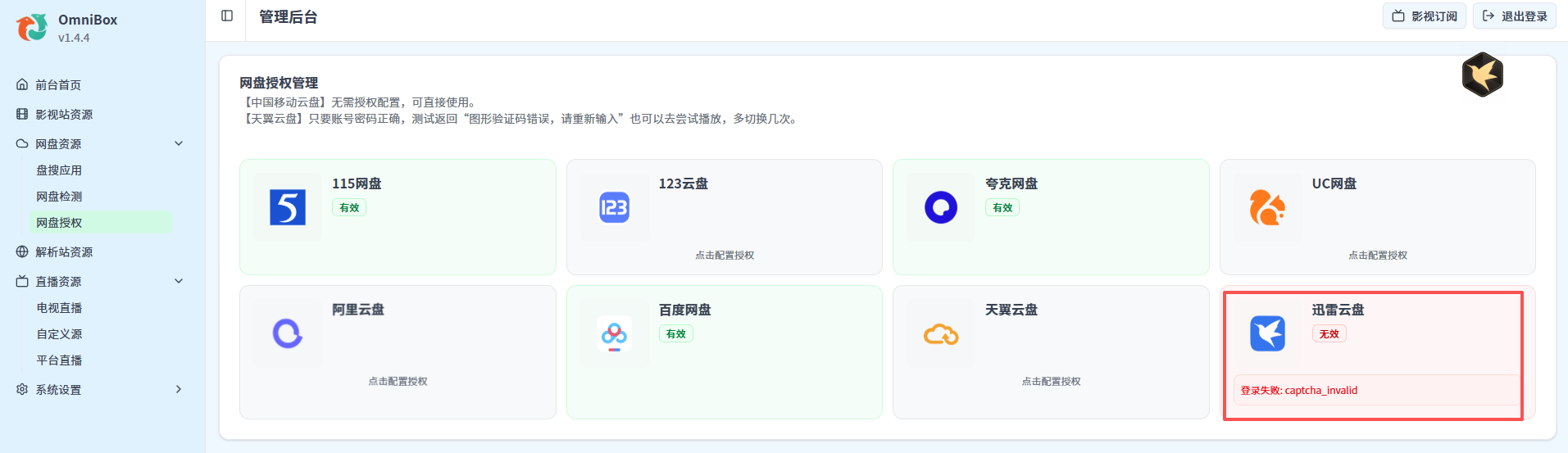Click the 天翼云盘 card title

coord(1011,310)
